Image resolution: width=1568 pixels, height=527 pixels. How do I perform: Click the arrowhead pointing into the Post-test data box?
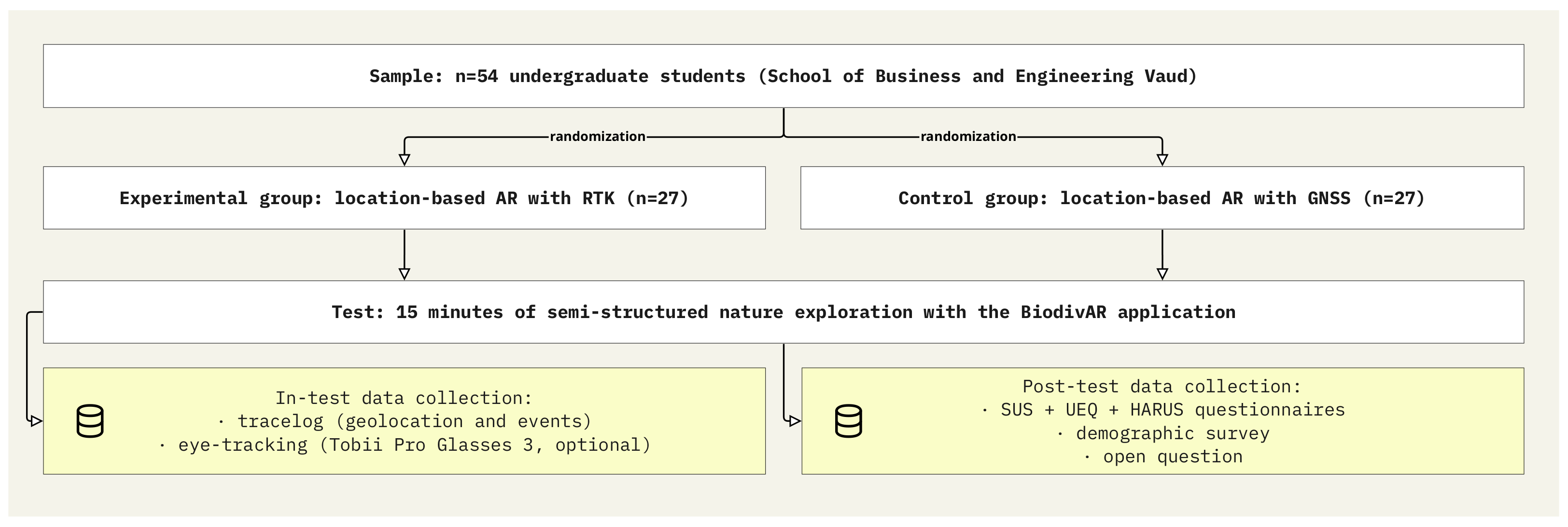click(794, 420)
